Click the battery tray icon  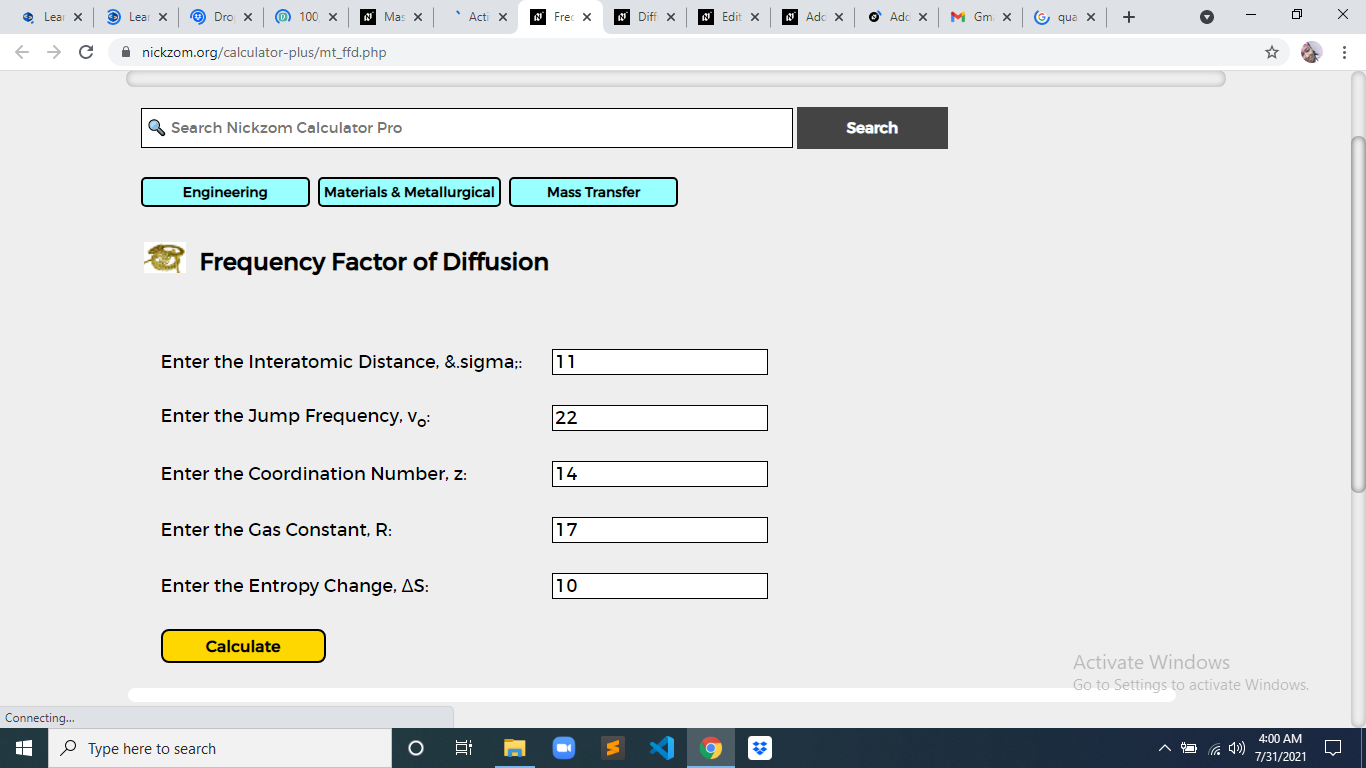pyautogui.click(x=1189, y=748)
